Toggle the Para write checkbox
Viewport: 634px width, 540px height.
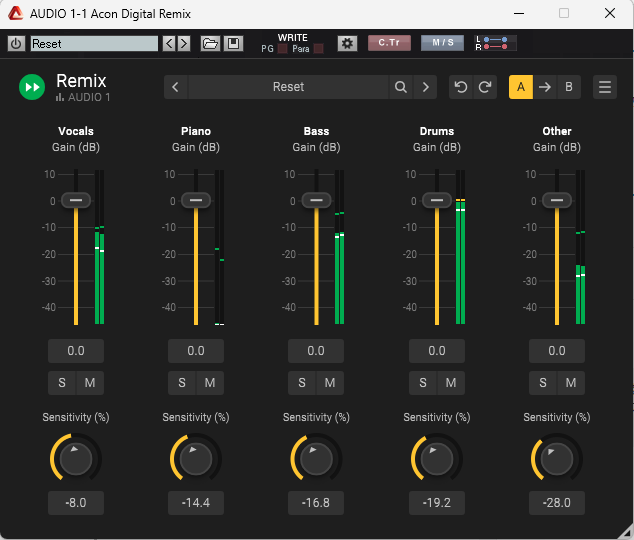319,49
